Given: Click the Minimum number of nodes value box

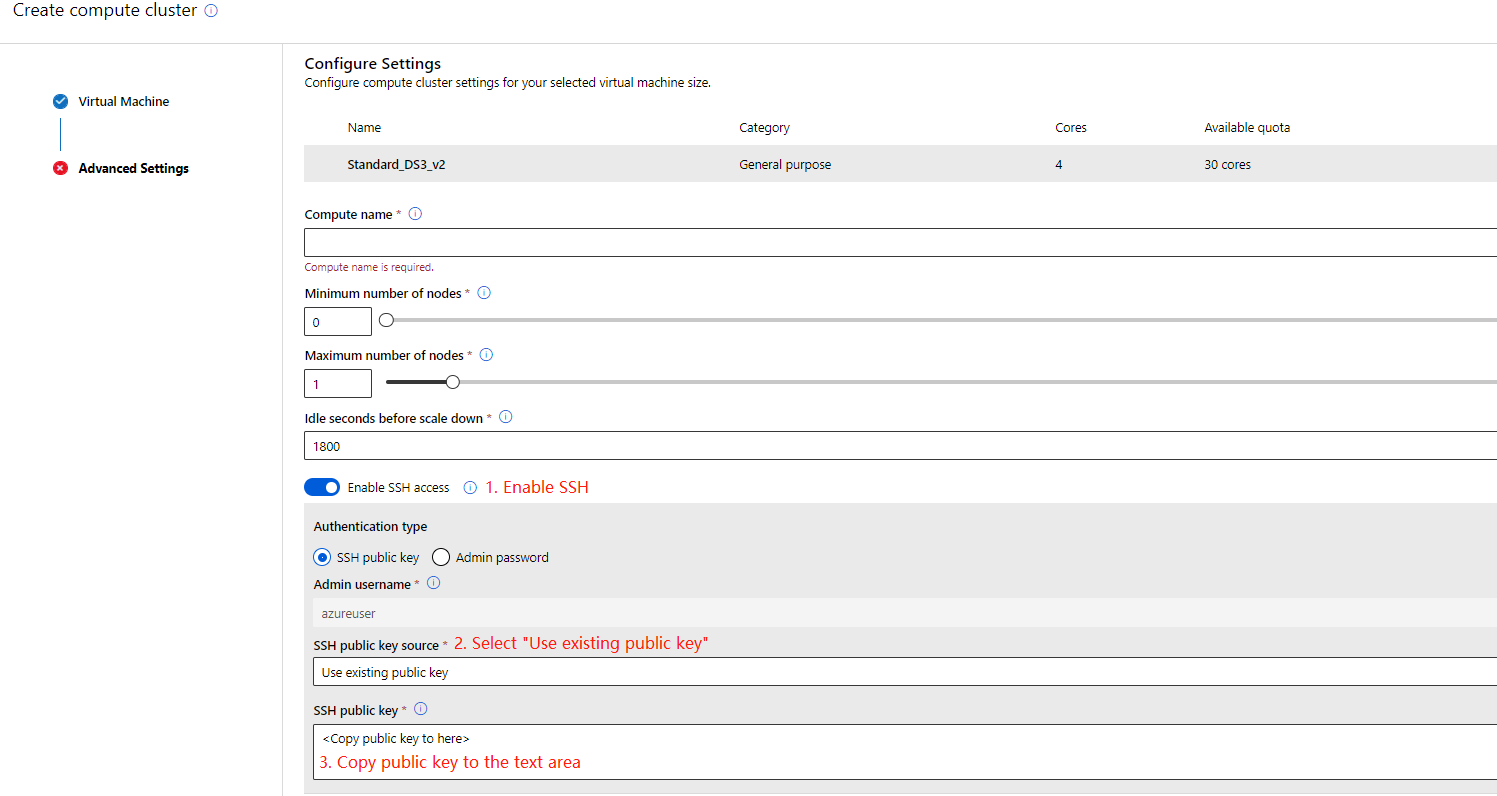Looking at the screenshot, I should [x=338, y=322].
